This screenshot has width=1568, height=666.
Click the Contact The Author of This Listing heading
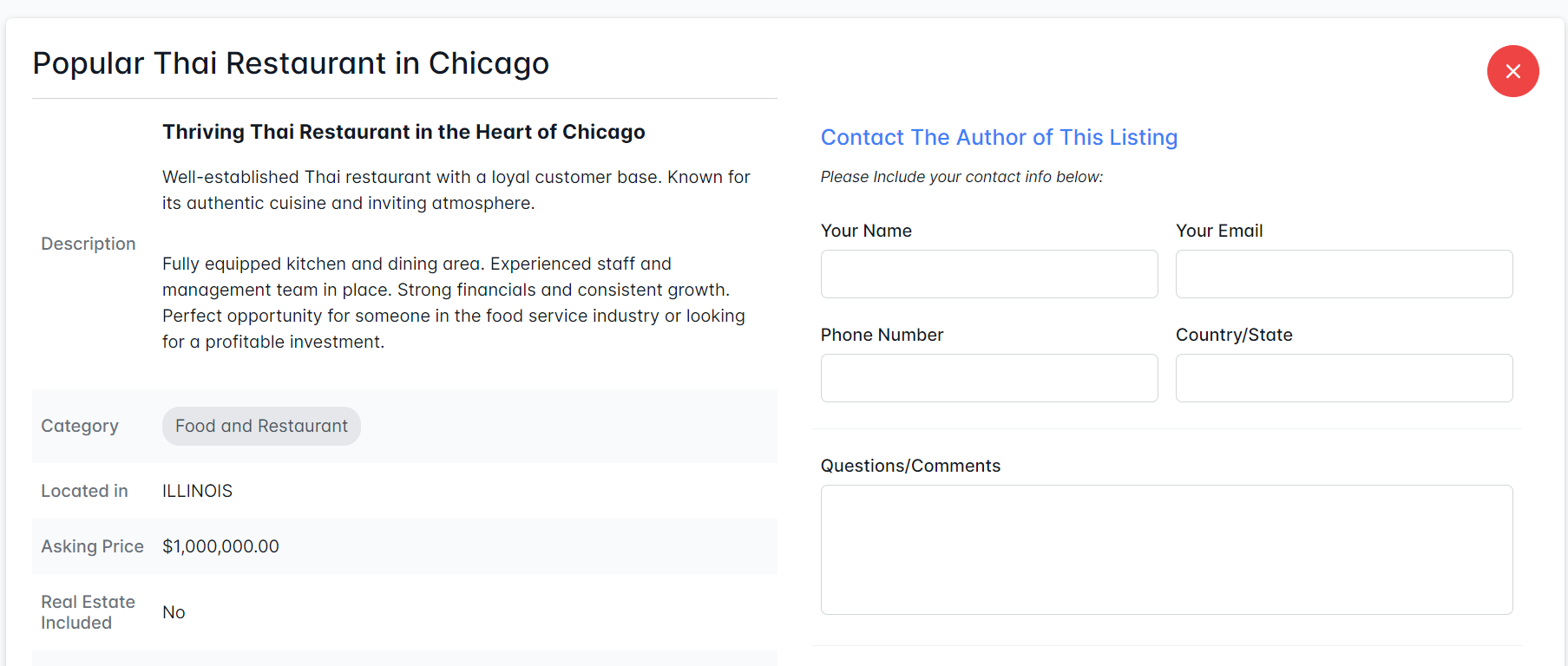tap(999, 137)
